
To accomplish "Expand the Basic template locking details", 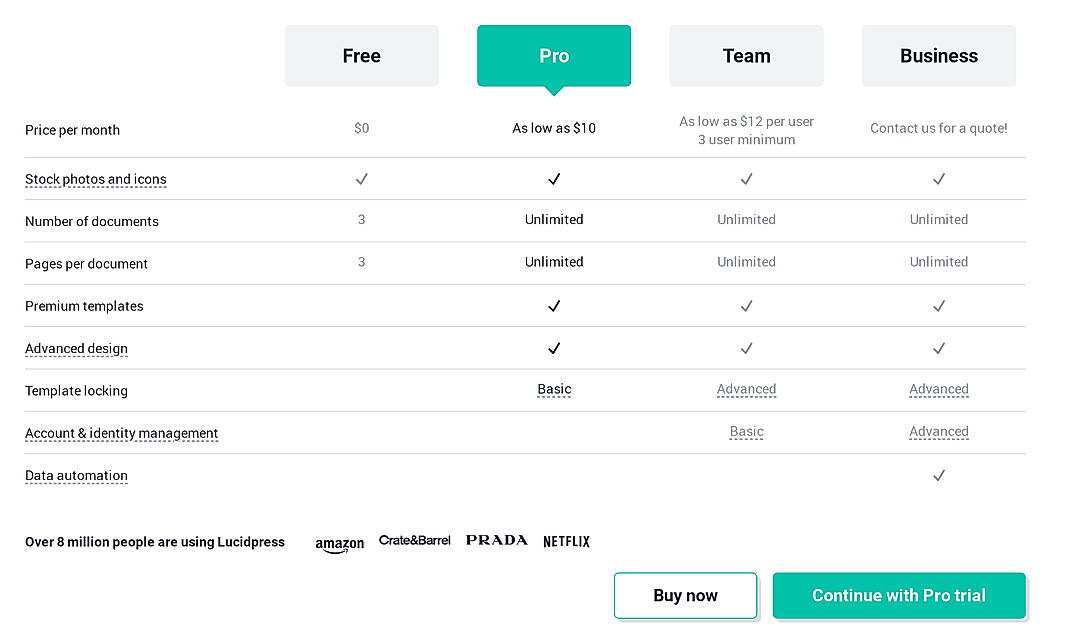I will (x=554, y=390).
